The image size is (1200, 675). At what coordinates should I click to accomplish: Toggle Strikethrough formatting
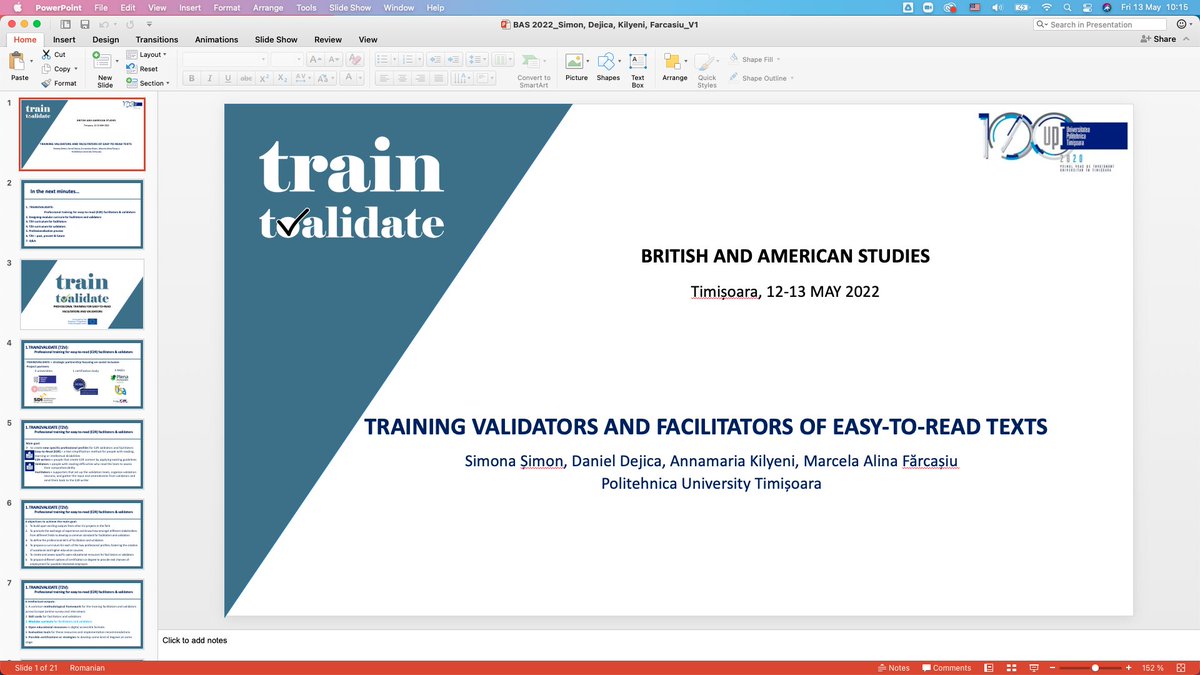point(247,78)
